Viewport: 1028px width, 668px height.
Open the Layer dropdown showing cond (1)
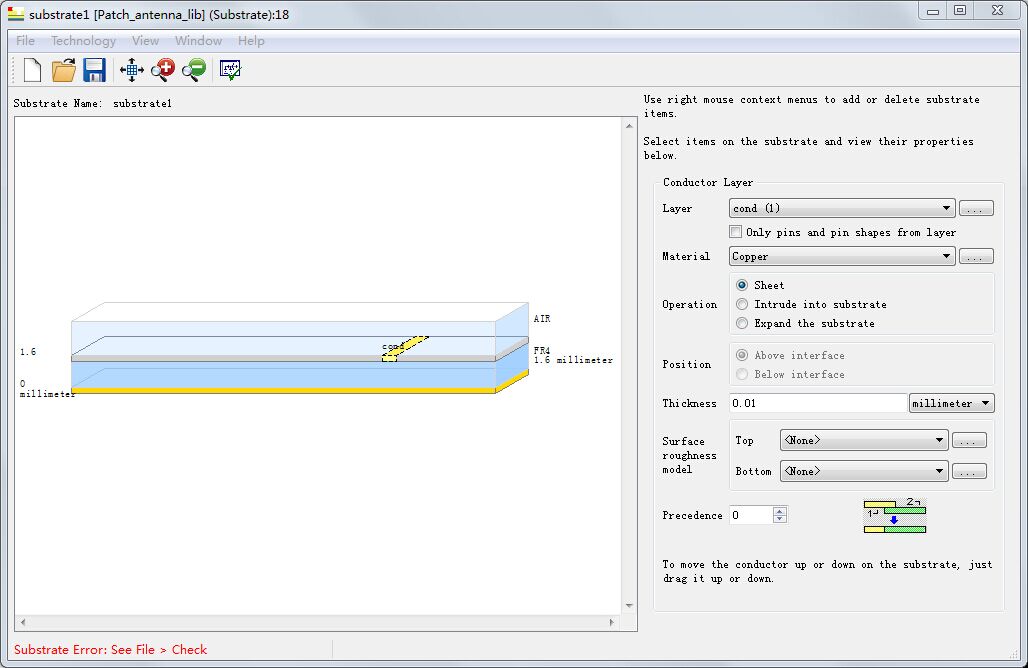pos(842,208)
